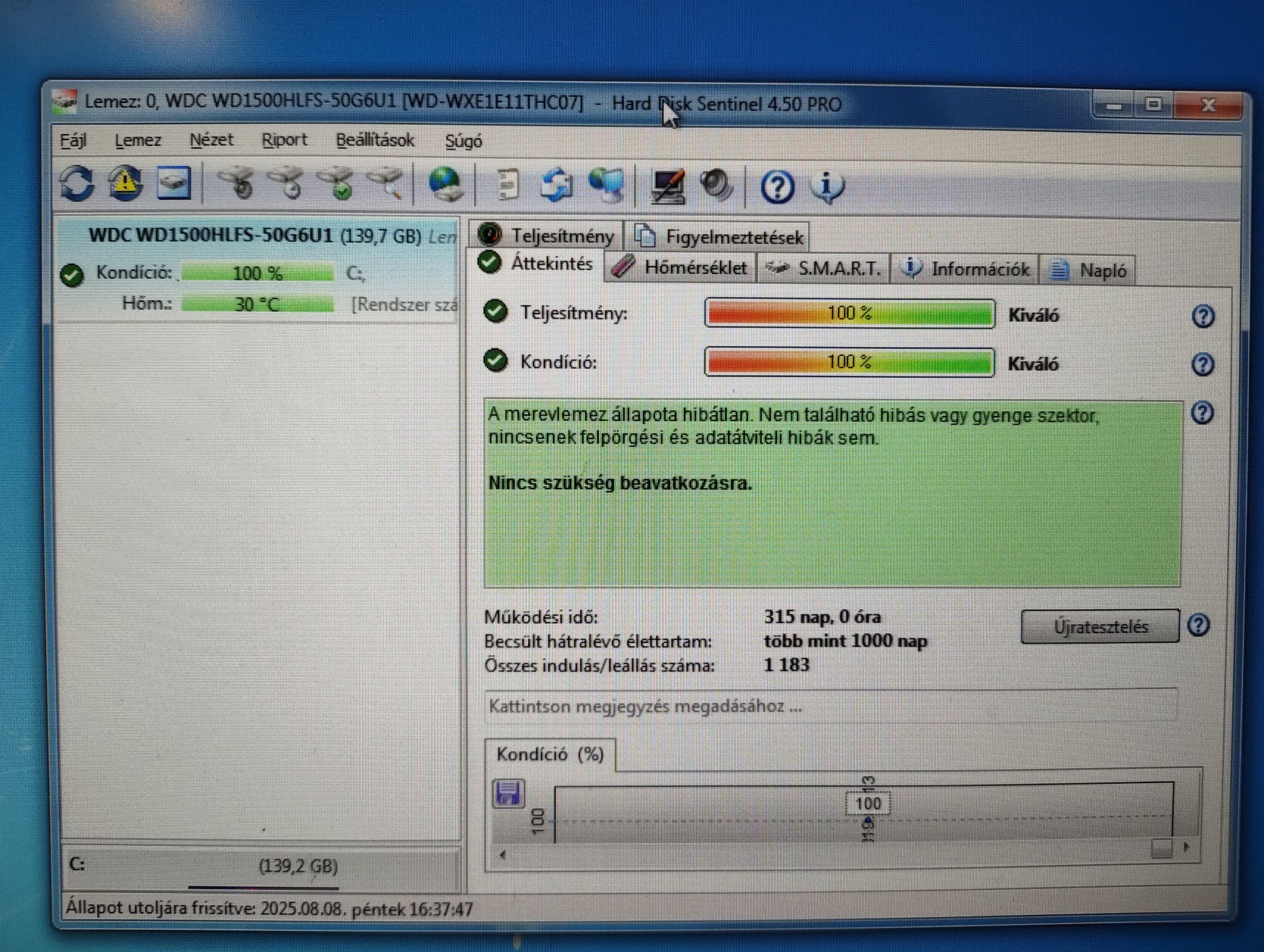Image resolution: width=1264 pixels, height=952 pixels.
Task: Click the bold text Nincs szükség beavatkozásra.
Action: [x=620, y=483]
